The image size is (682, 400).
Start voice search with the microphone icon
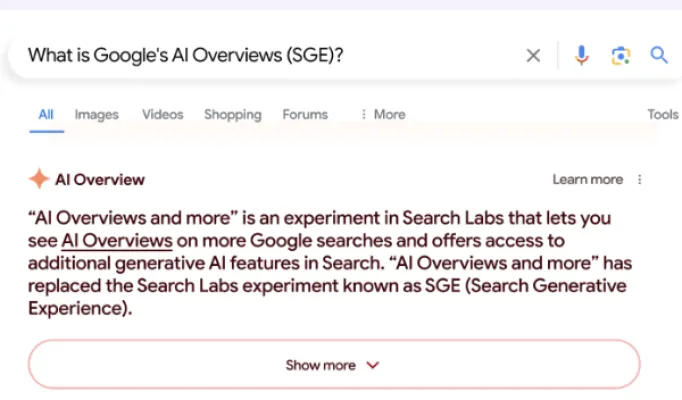pos(581,55)
